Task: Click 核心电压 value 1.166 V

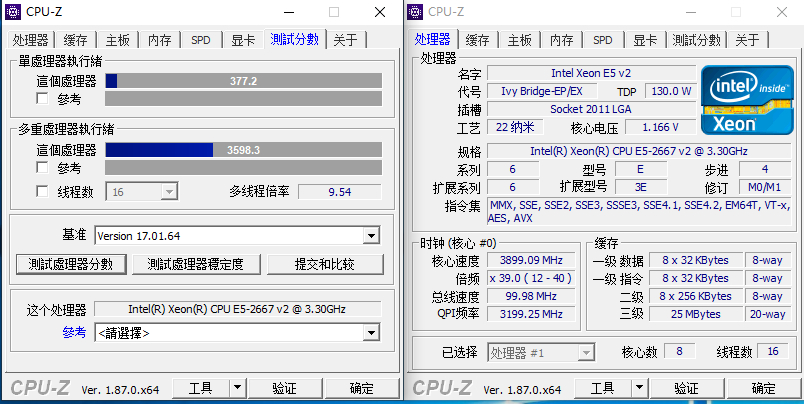Action: (x=660, y=127)
